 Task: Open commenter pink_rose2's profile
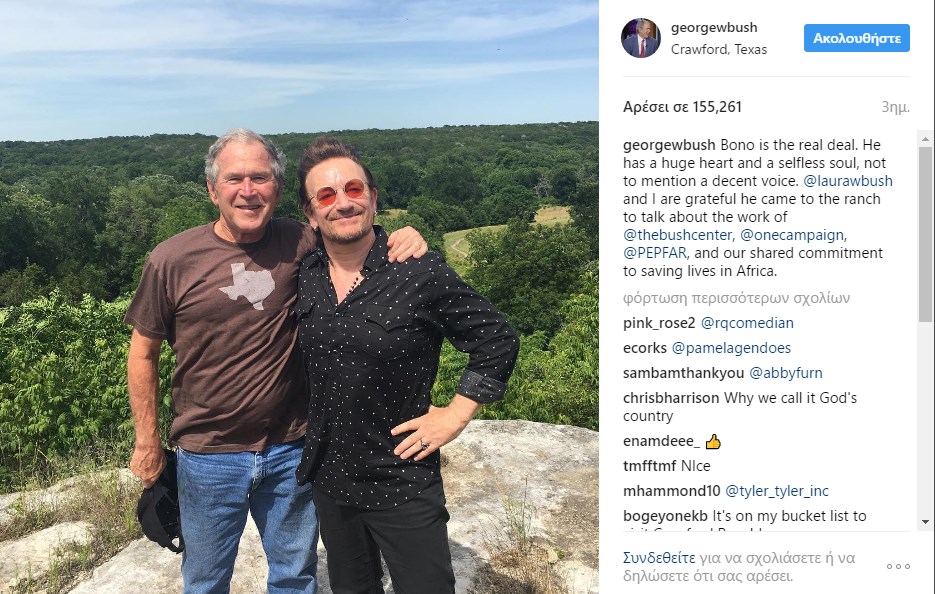[x=659, y=323]
